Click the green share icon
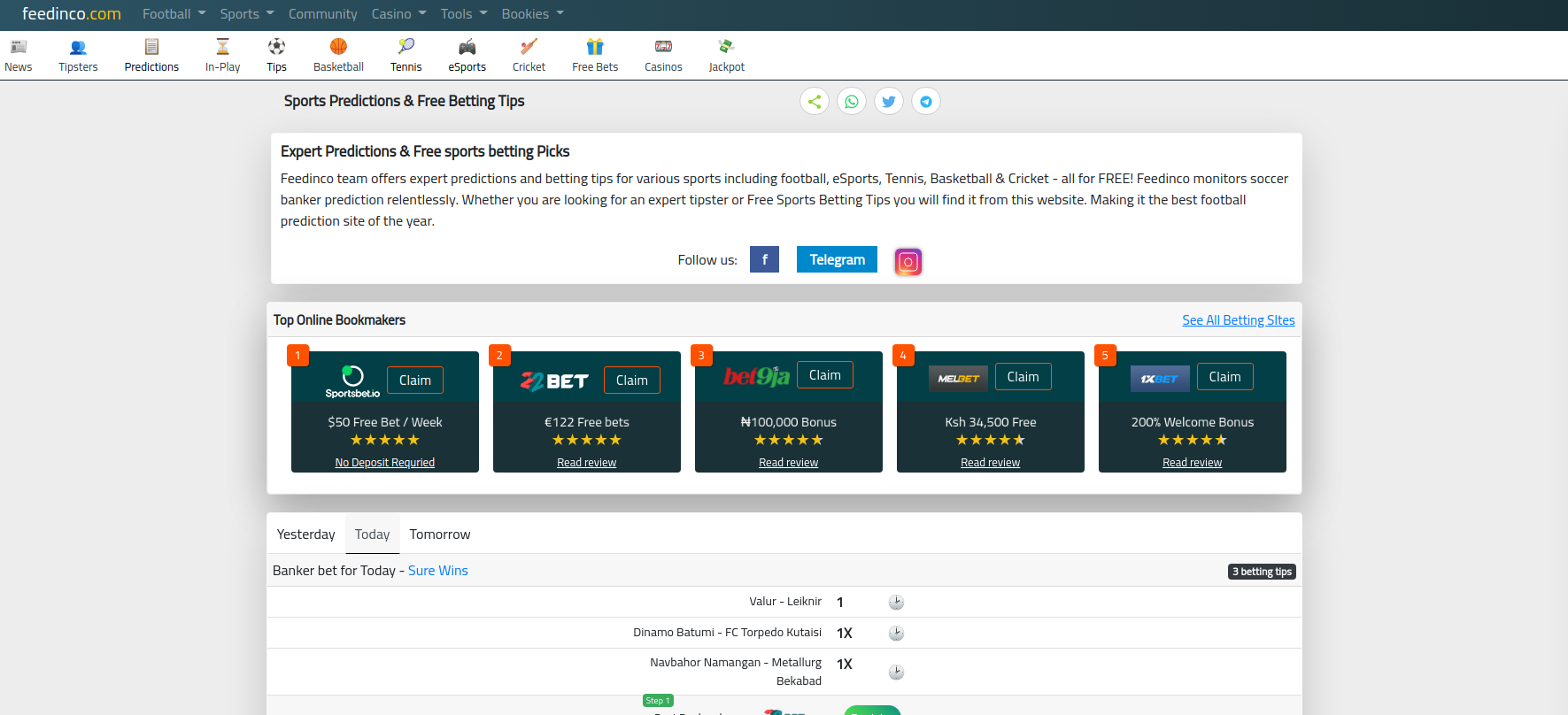This screenshot has height=715, width=1568. pos(815,102)
